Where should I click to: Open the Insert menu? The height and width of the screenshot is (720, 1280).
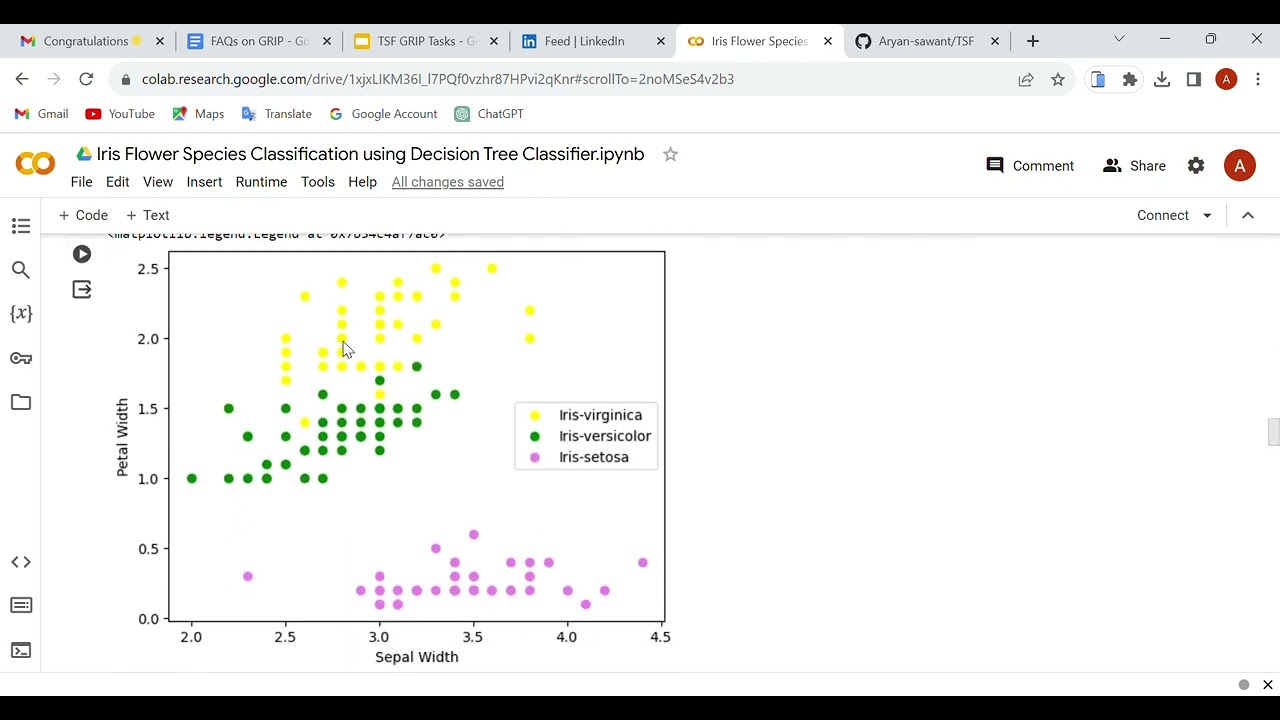pyautogui.click(x=204, y=182)
